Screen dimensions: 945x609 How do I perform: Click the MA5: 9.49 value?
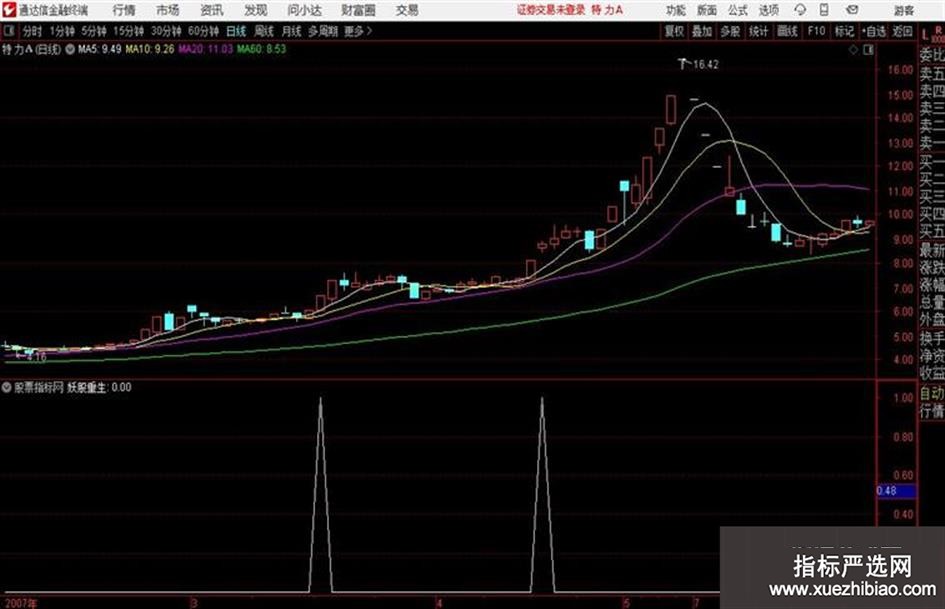point(99,49)
